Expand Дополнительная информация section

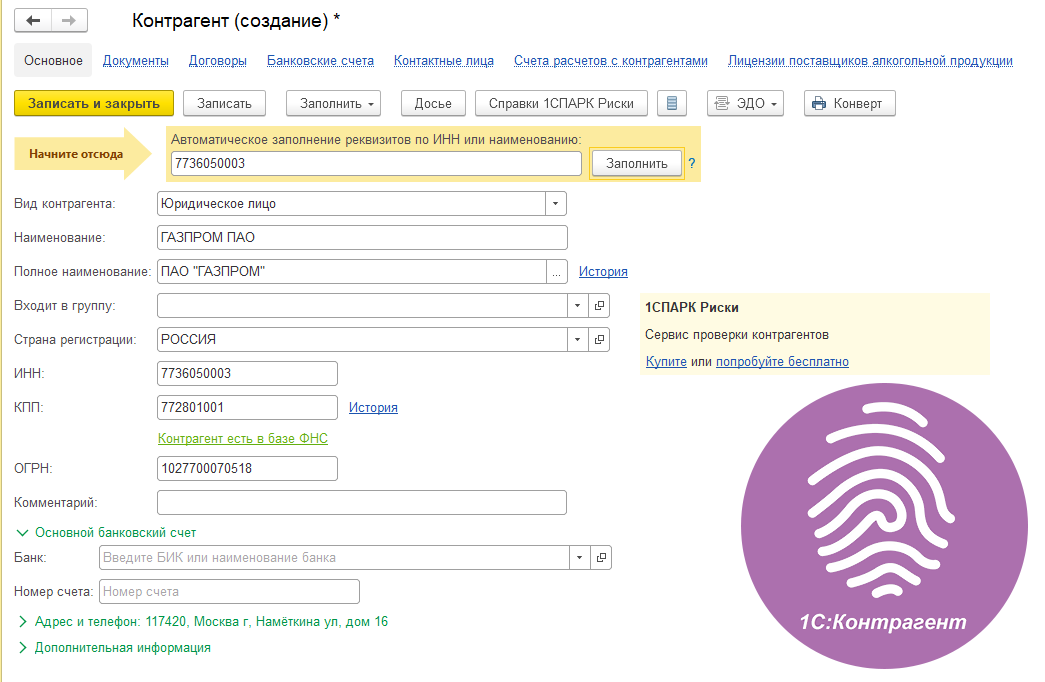pos(115,647)
